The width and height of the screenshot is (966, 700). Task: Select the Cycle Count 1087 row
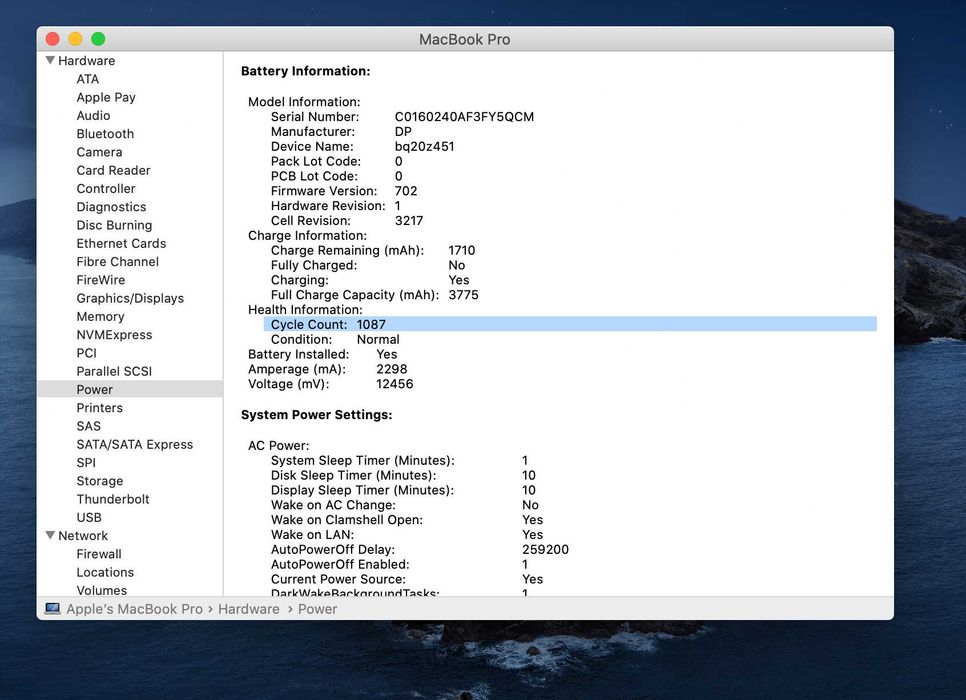pyautogui.click(x=570, y=324)
